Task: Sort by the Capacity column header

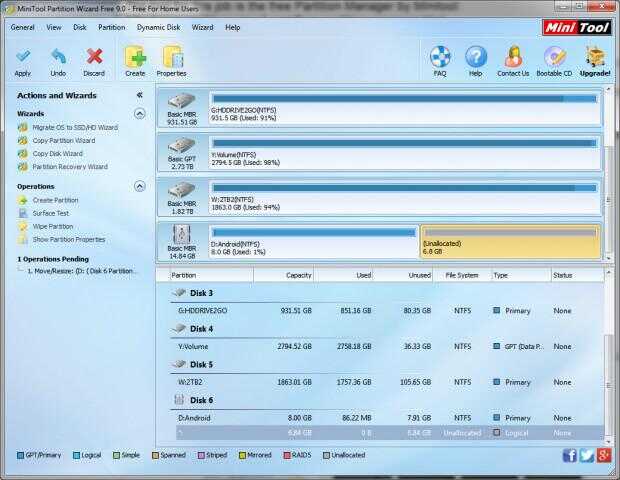Action: (284, 275)
